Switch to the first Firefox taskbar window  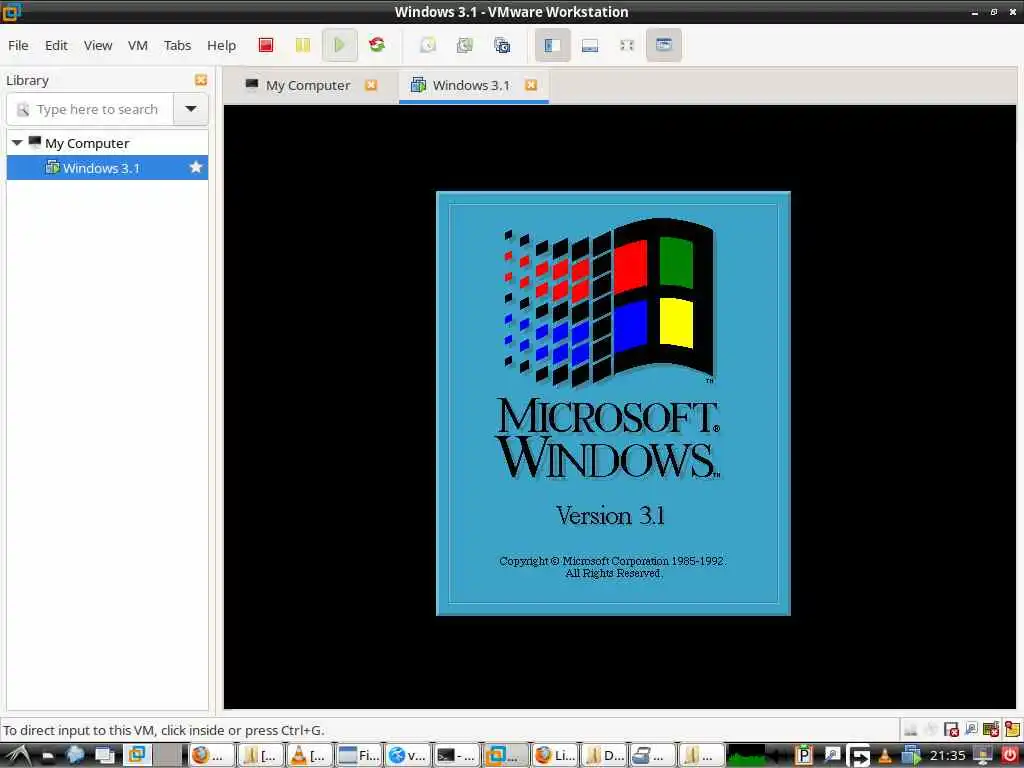coord(212,756)
